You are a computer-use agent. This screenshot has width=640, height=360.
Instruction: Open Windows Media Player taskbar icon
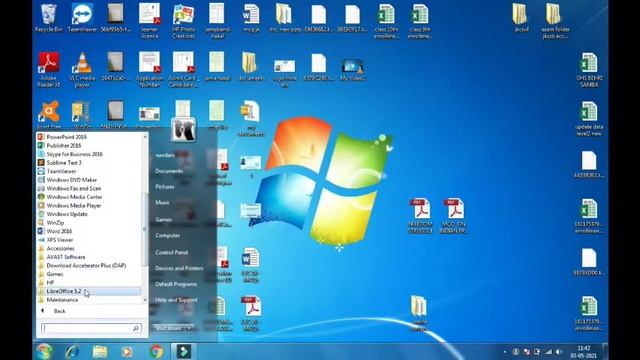pos(127,351)
